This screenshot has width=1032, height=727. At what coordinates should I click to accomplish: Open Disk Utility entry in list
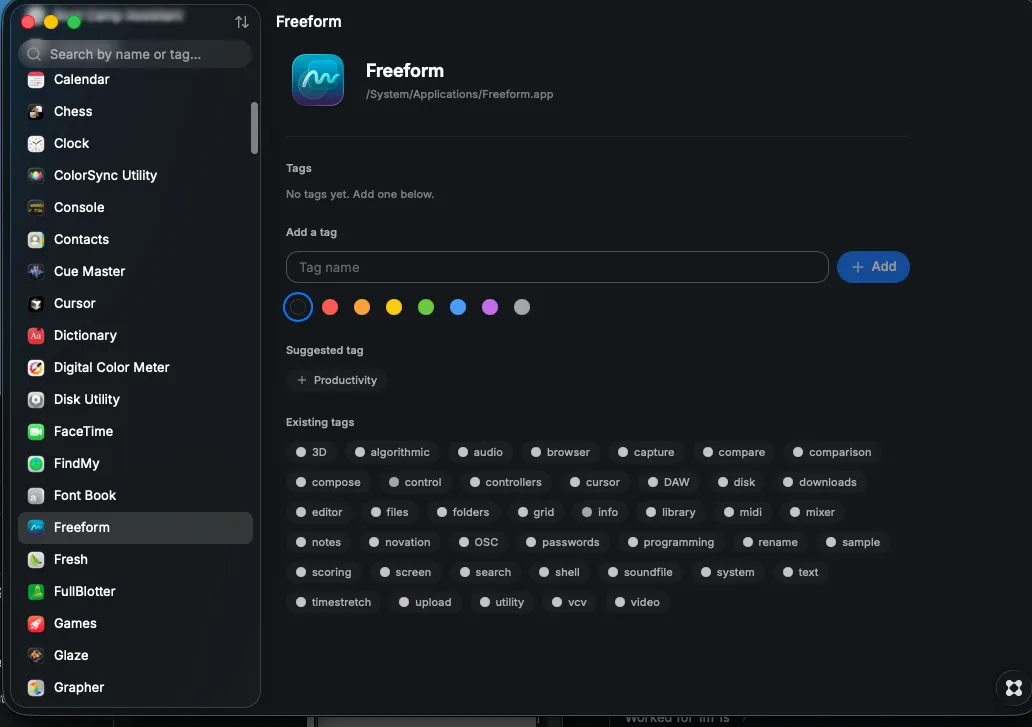(x=136, y=400)
